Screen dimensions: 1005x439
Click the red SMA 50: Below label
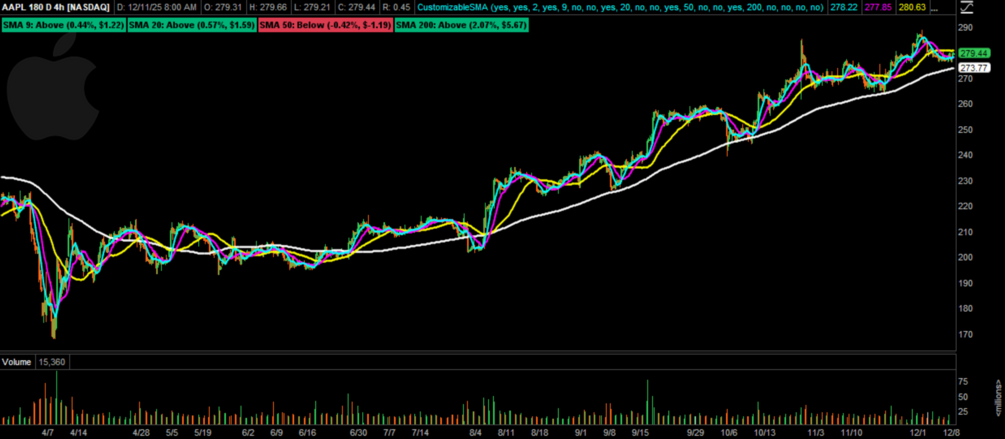point(326,26)
